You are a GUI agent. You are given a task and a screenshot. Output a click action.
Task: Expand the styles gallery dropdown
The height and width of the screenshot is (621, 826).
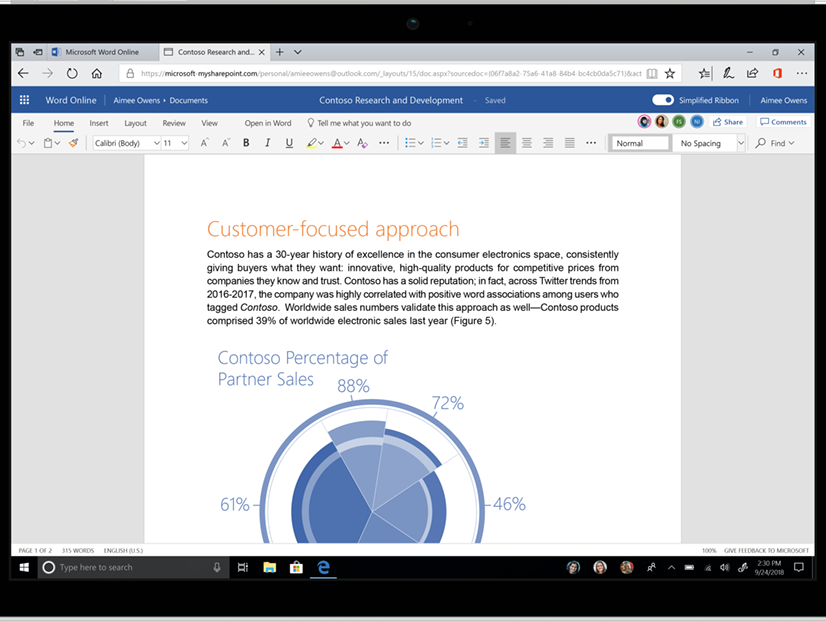[x=741, y=143]
